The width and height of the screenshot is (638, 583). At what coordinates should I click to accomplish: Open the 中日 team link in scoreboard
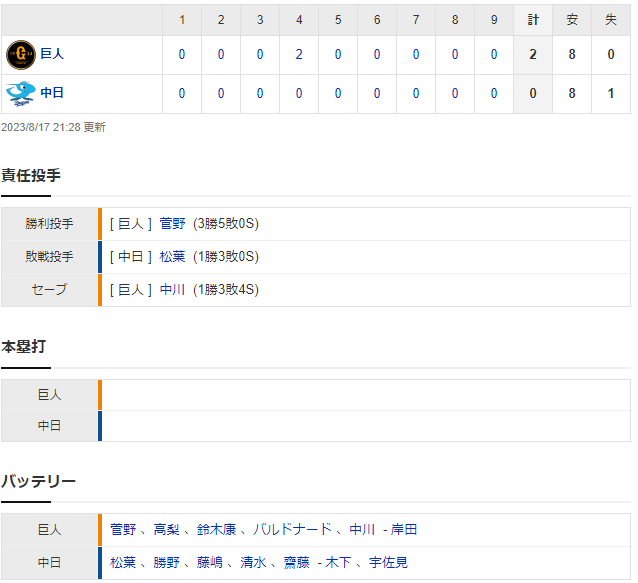pos(52,93)
